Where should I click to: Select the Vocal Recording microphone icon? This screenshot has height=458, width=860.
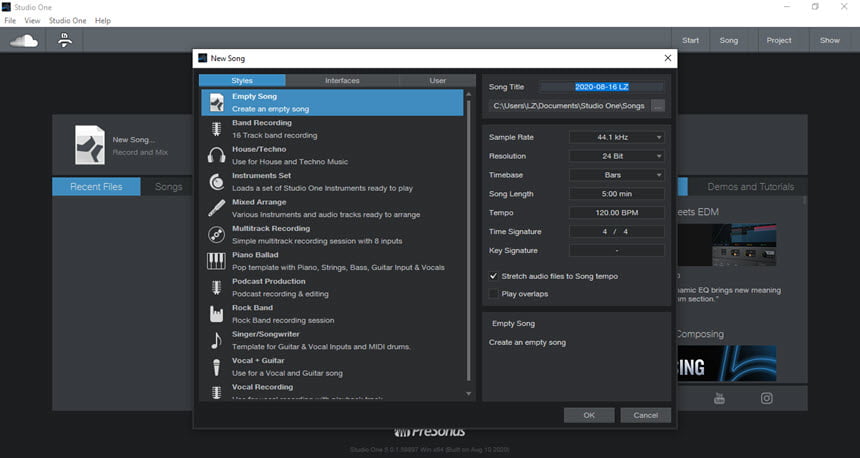(217, 392)
